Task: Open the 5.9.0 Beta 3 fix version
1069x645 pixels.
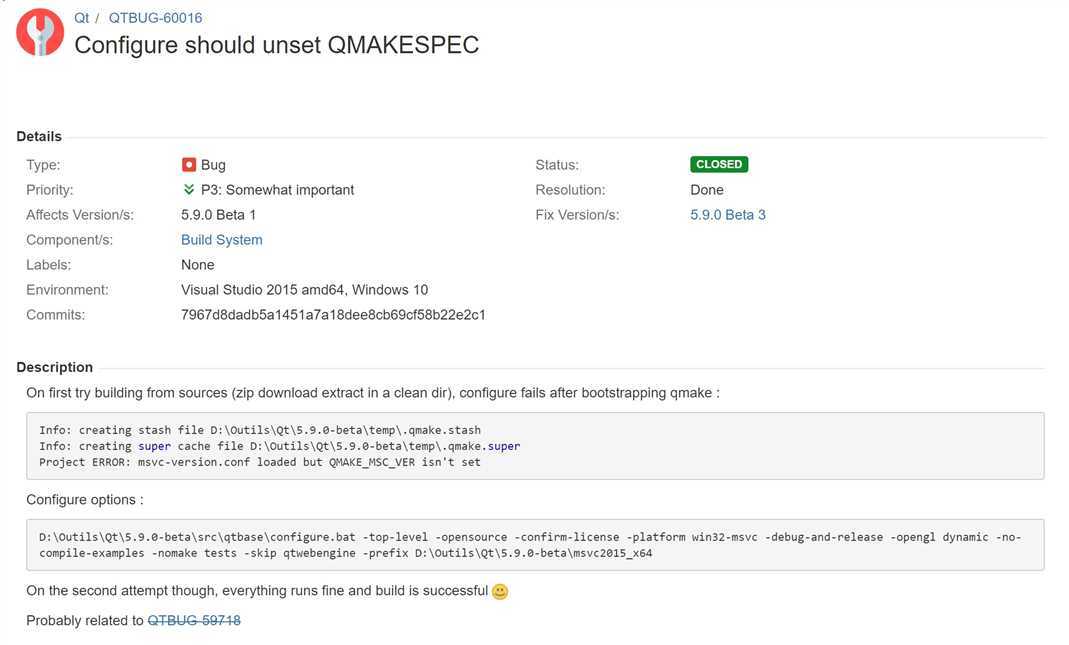Action: (x=728, y=215)
